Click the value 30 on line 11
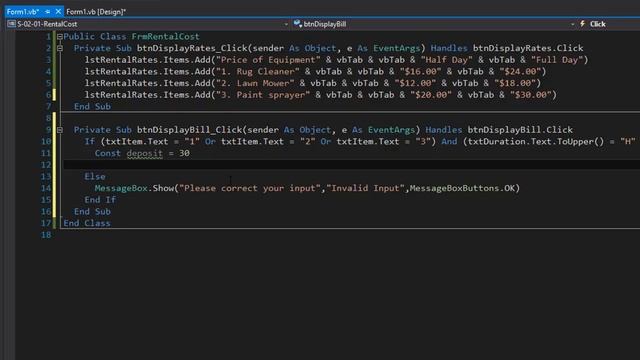Viewport: 640px width, 360px height. point(184,153)
